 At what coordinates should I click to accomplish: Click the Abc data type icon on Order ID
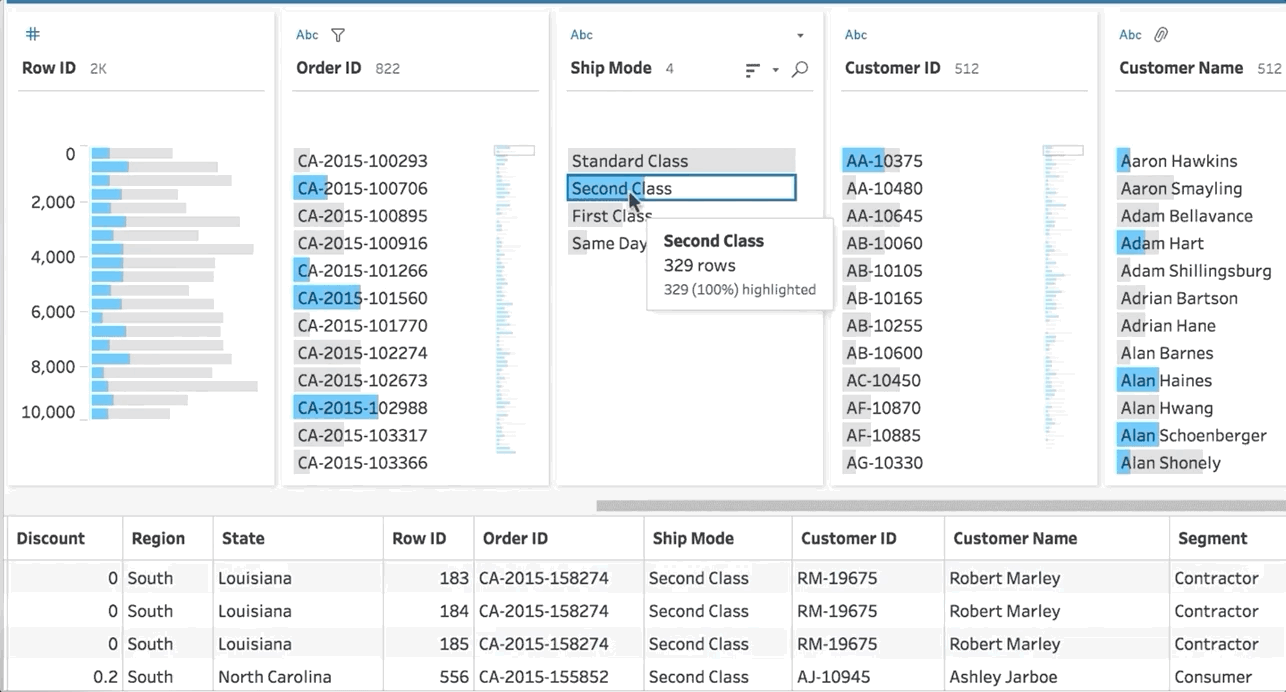point(307,35)
